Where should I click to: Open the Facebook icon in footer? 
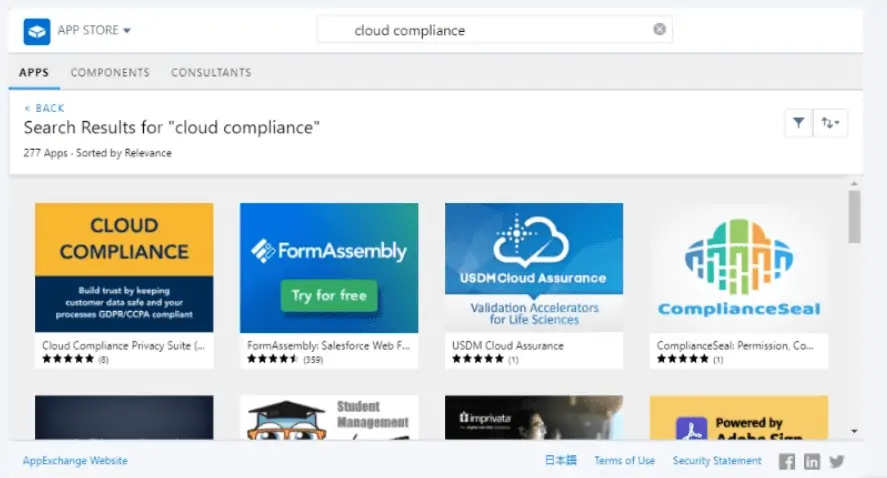786,462
